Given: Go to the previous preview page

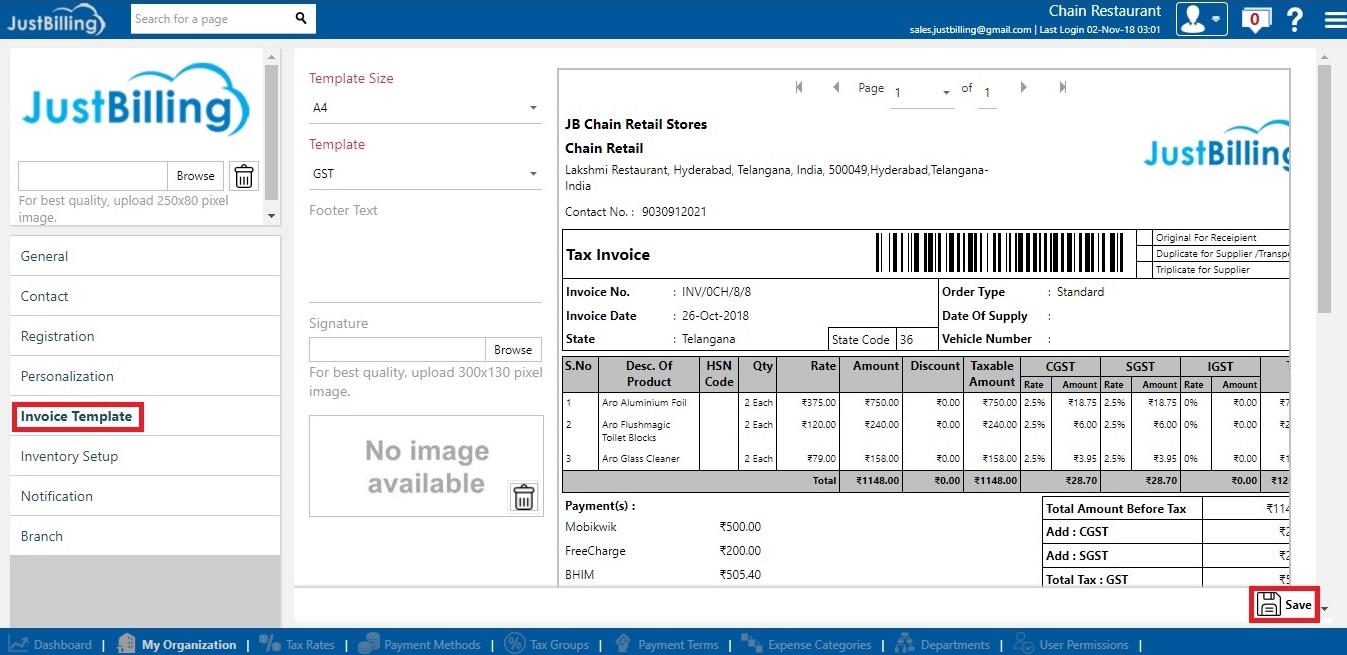Looking at the screenshot, I should point(836,88).
